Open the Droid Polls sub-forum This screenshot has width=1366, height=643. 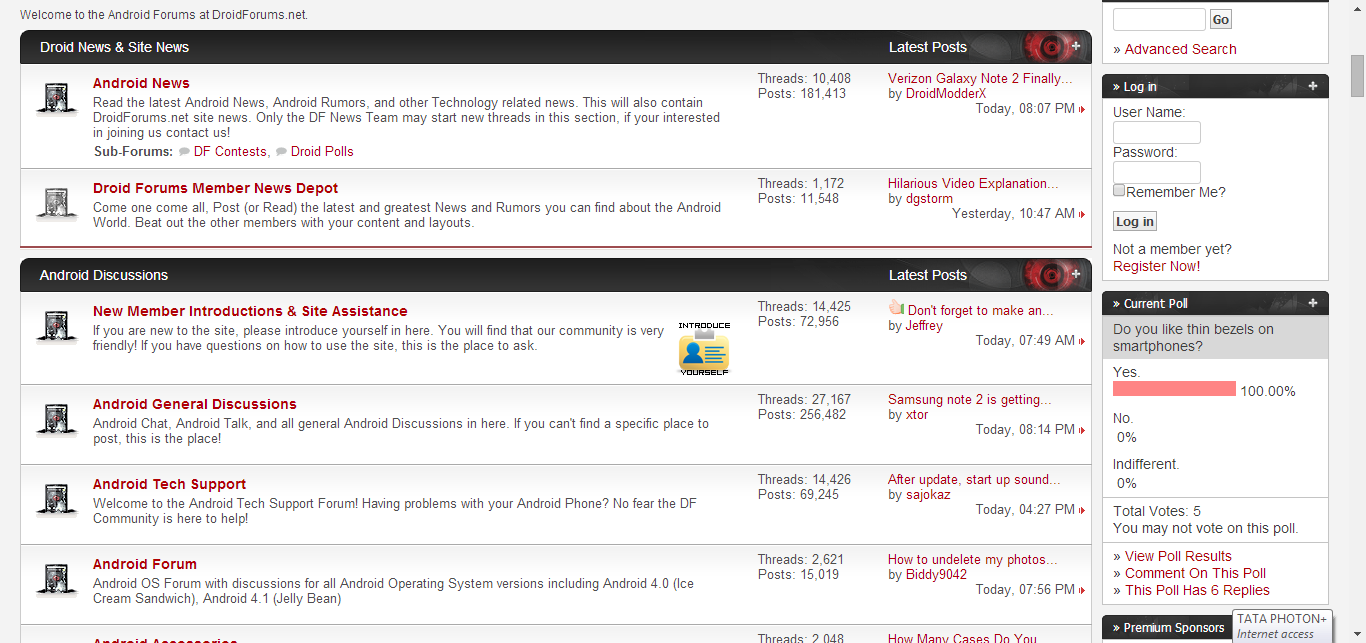pos(322,152)
